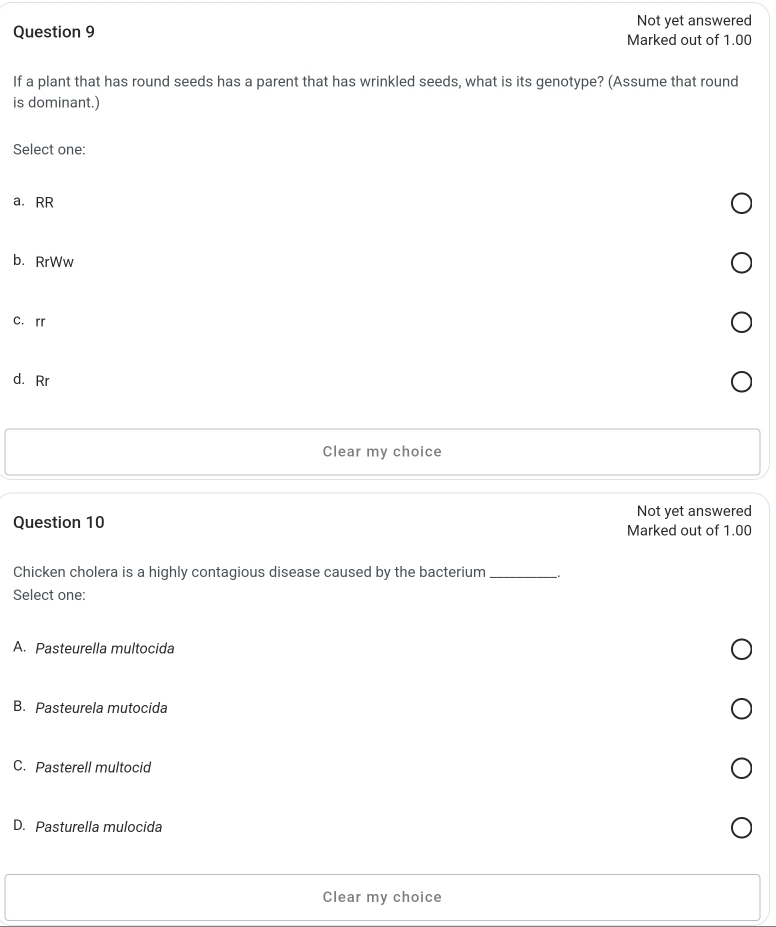
Task: Choose Pasturella mulocida for Question 10
Action: point(741,827)
